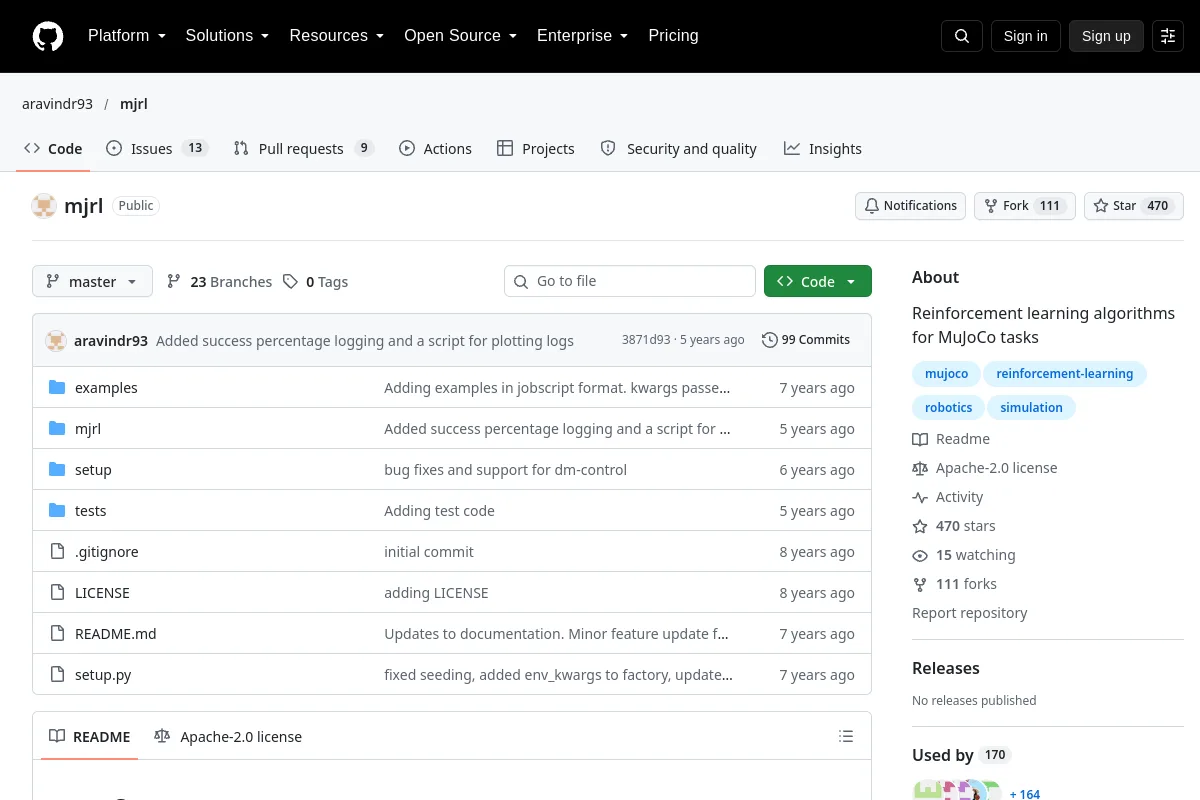
Task: Click the Go to file field
Action: tap(630, 281)
